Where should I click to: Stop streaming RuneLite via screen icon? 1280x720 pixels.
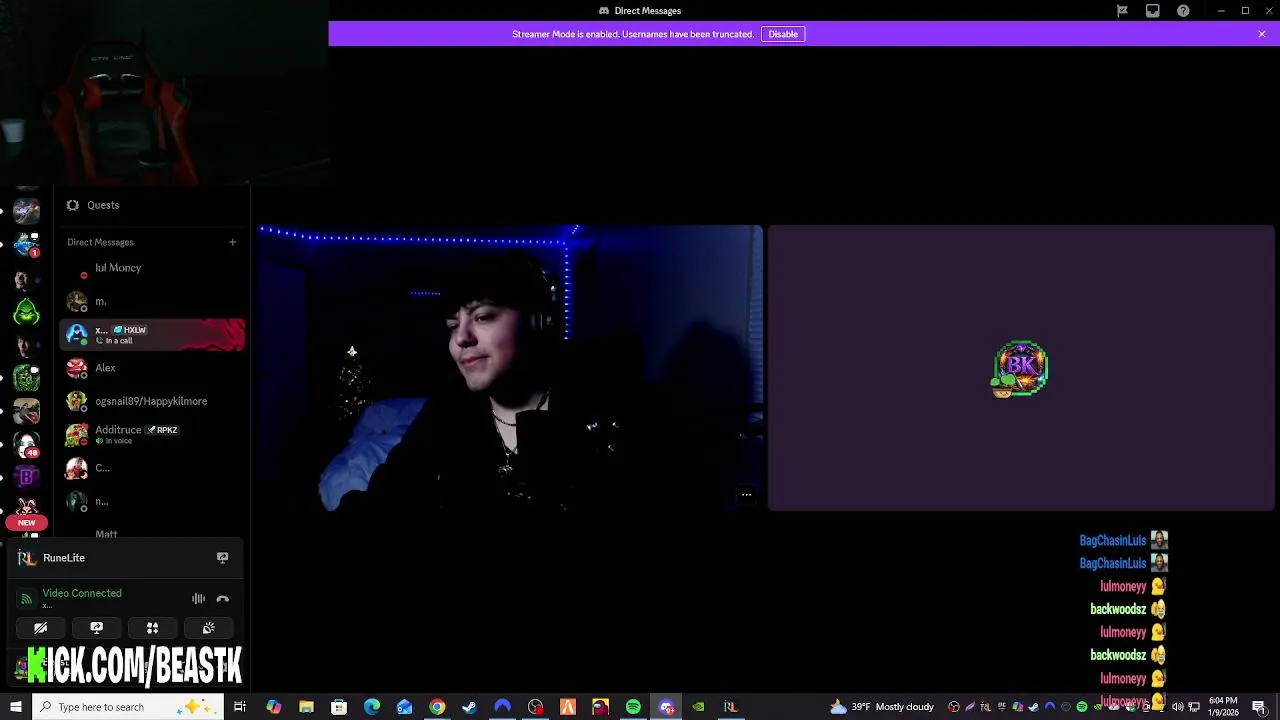(222, 558)
